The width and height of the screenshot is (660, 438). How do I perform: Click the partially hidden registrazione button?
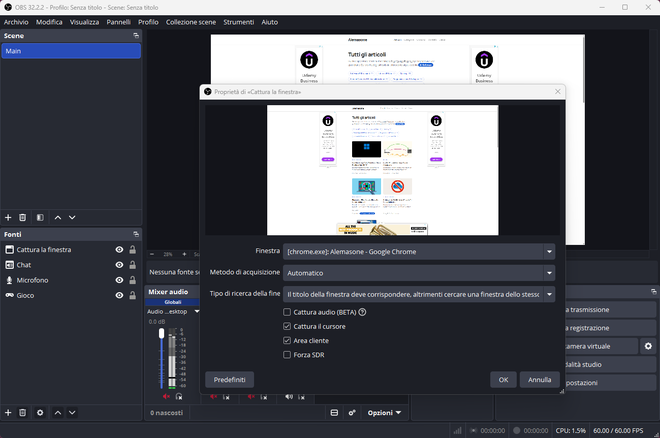point(610,328)
